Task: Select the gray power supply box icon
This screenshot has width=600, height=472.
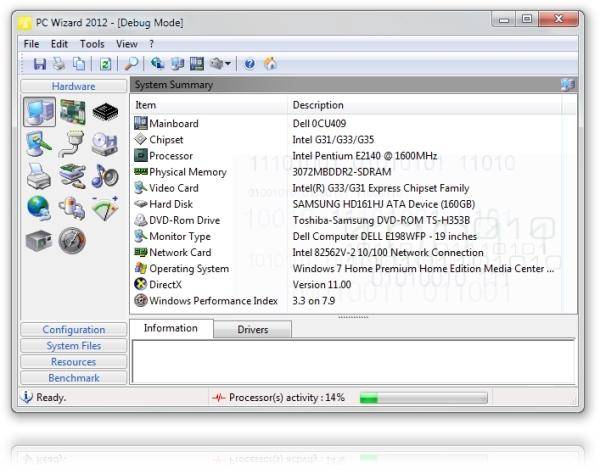Action: point(39,241)
